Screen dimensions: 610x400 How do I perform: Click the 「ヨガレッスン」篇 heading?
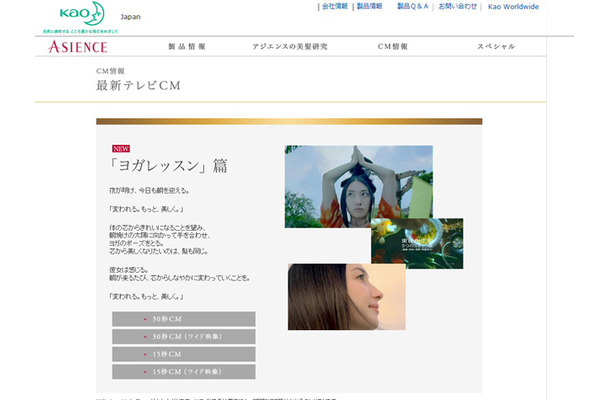(x=168, y=166)
